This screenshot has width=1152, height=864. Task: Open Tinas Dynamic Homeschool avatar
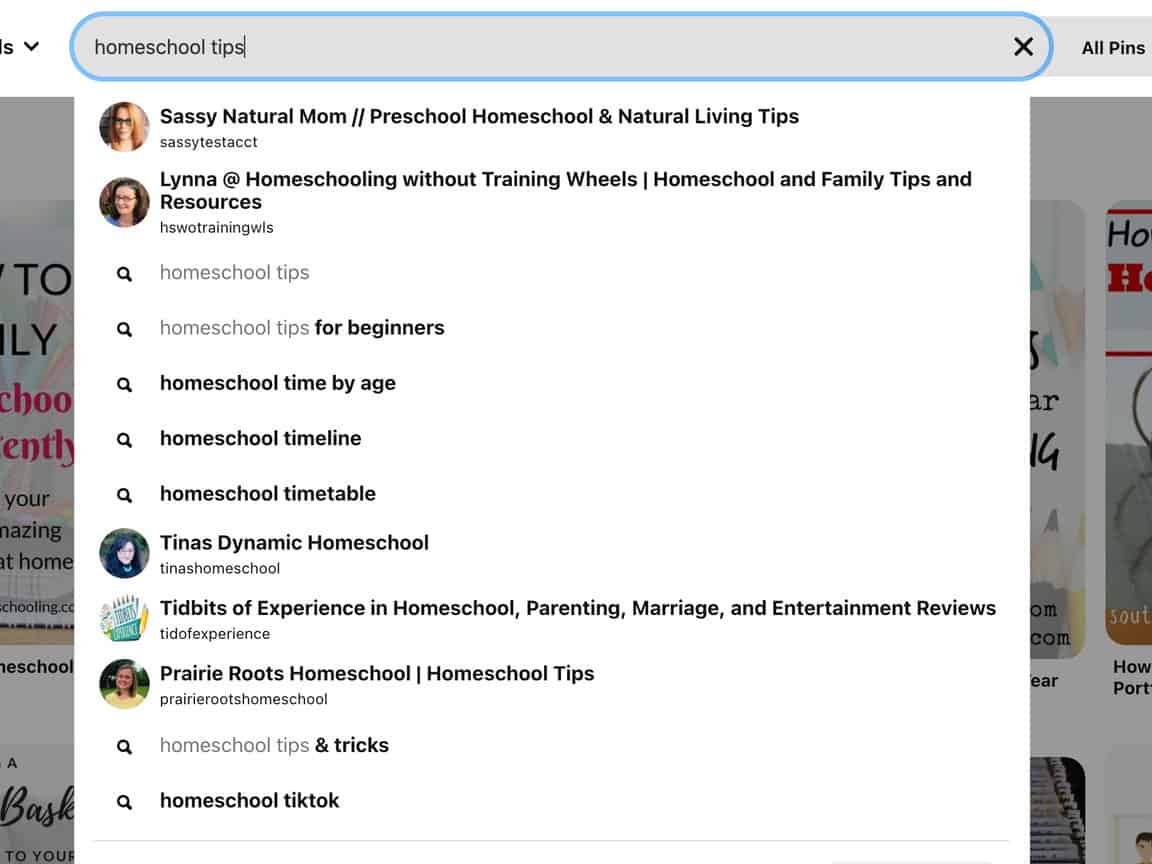tap(124, 553)
